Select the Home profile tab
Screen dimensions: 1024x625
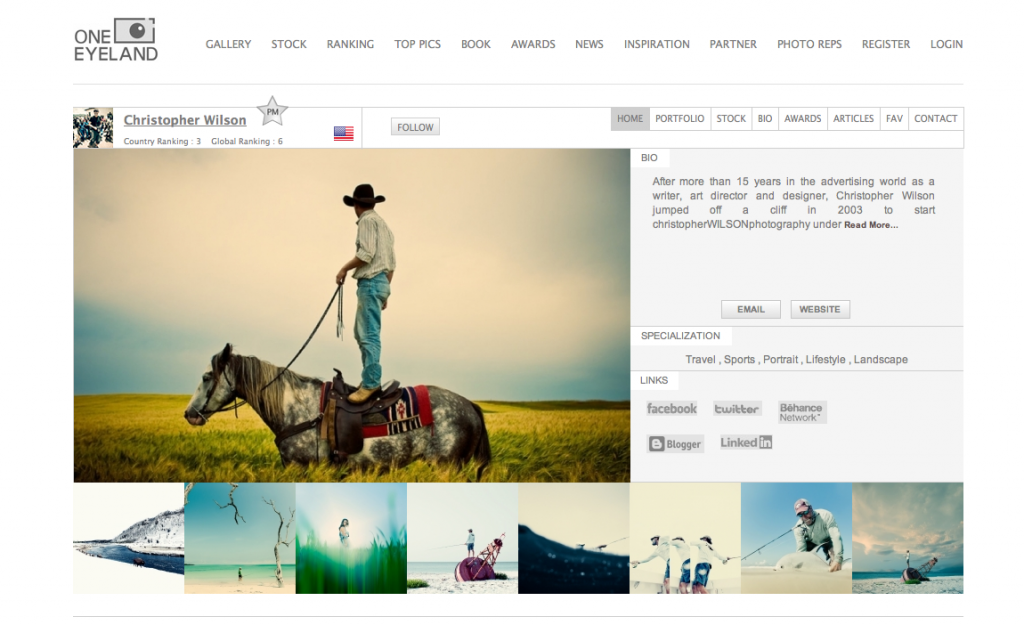click(x=630, y=119)
